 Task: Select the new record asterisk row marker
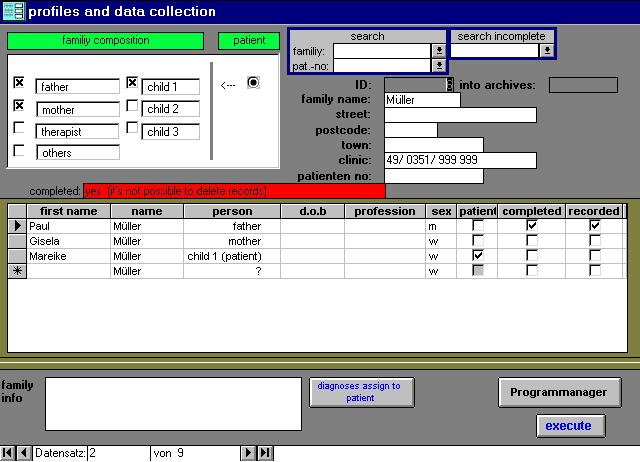(17, 271)
